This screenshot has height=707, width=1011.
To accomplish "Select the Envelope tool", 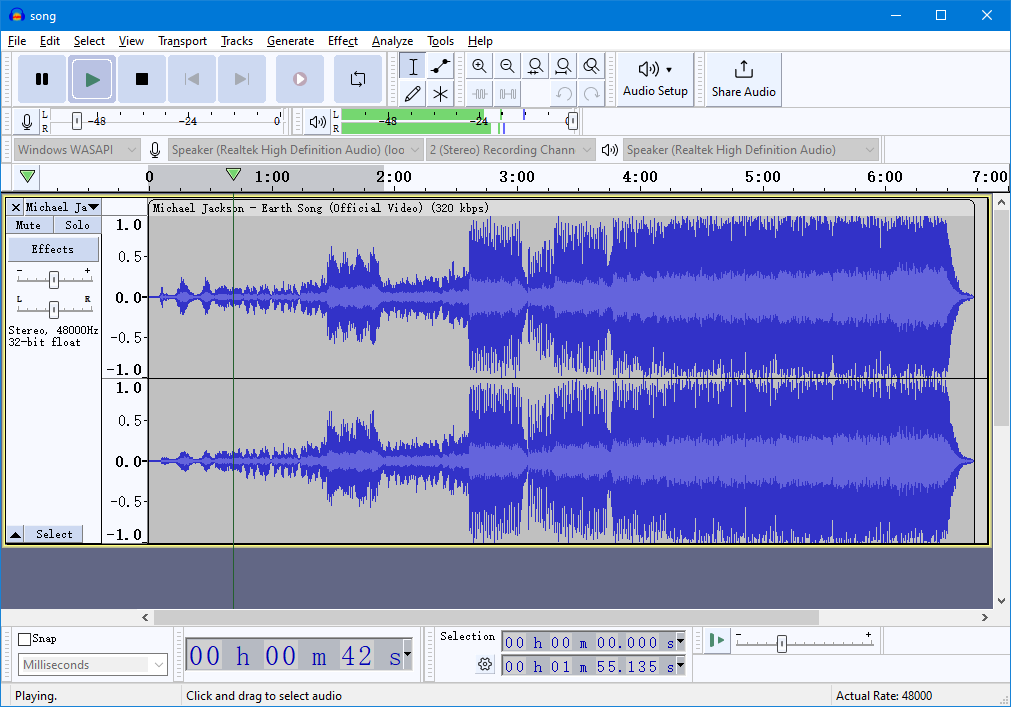I will point(440,66).
